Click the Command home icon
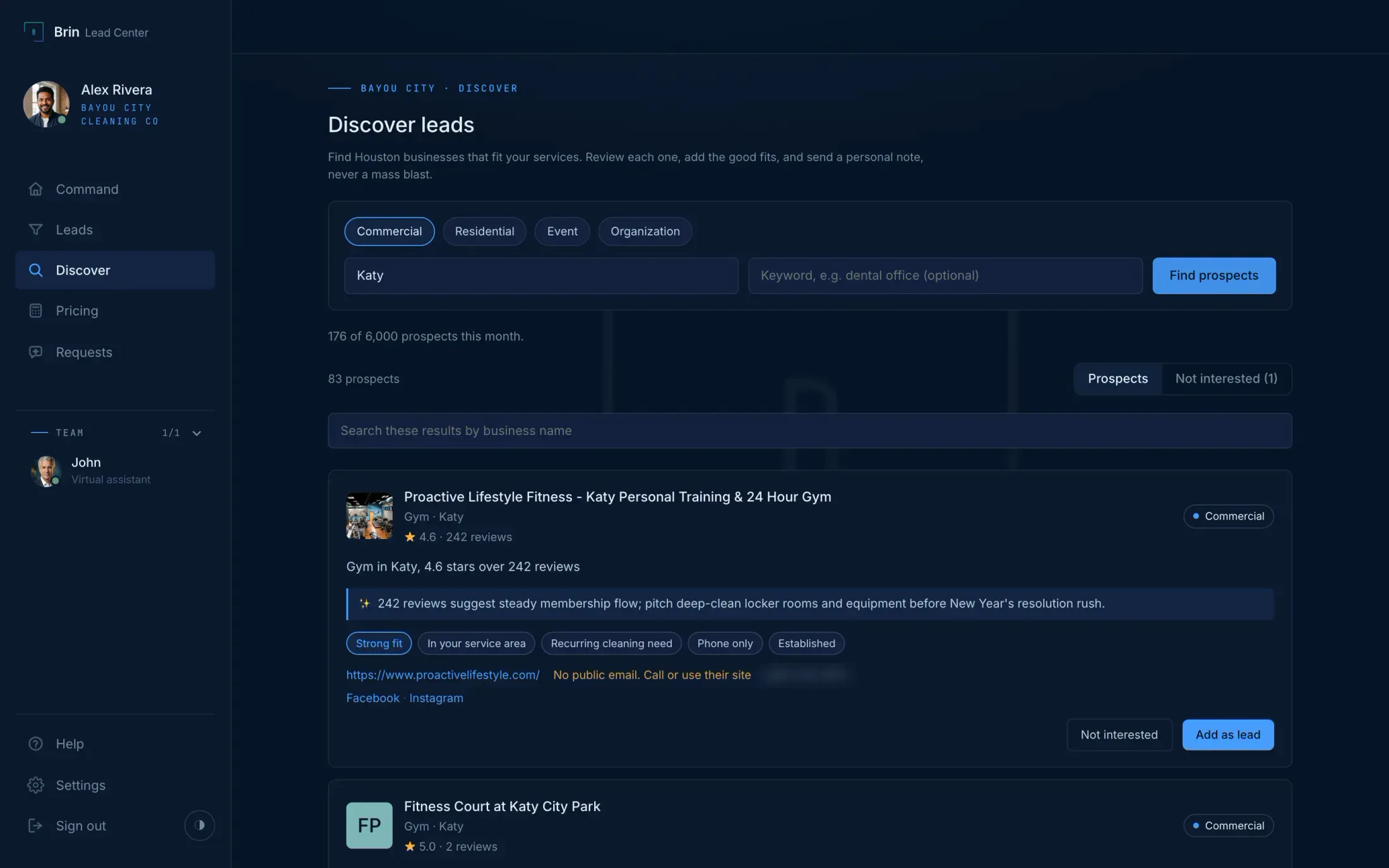Image resolution: width=1389 pixels, height=868 pixels. [x=36, y=189]
